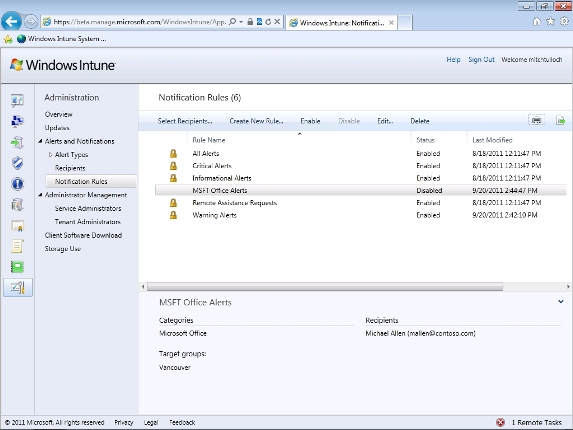Open the Reports workspace icon
This screenshot has width=573, height=430.
[x=17, y=267]
